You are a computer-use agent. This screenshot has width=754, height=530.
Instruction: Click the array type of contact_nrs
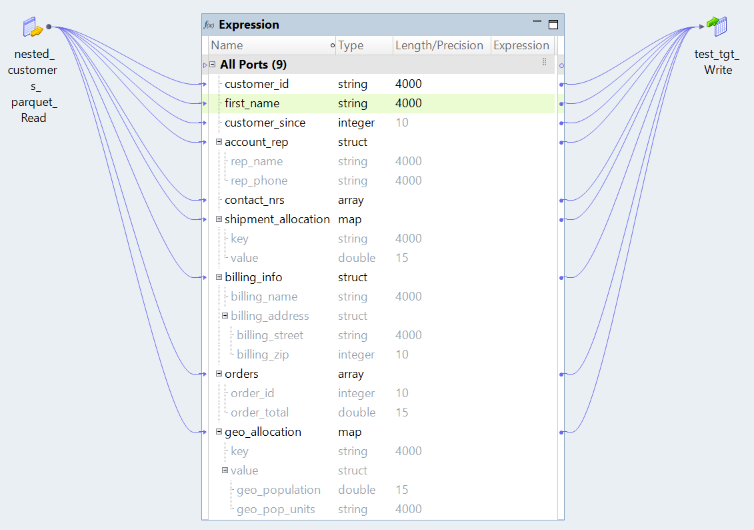[x=351, y=200]
